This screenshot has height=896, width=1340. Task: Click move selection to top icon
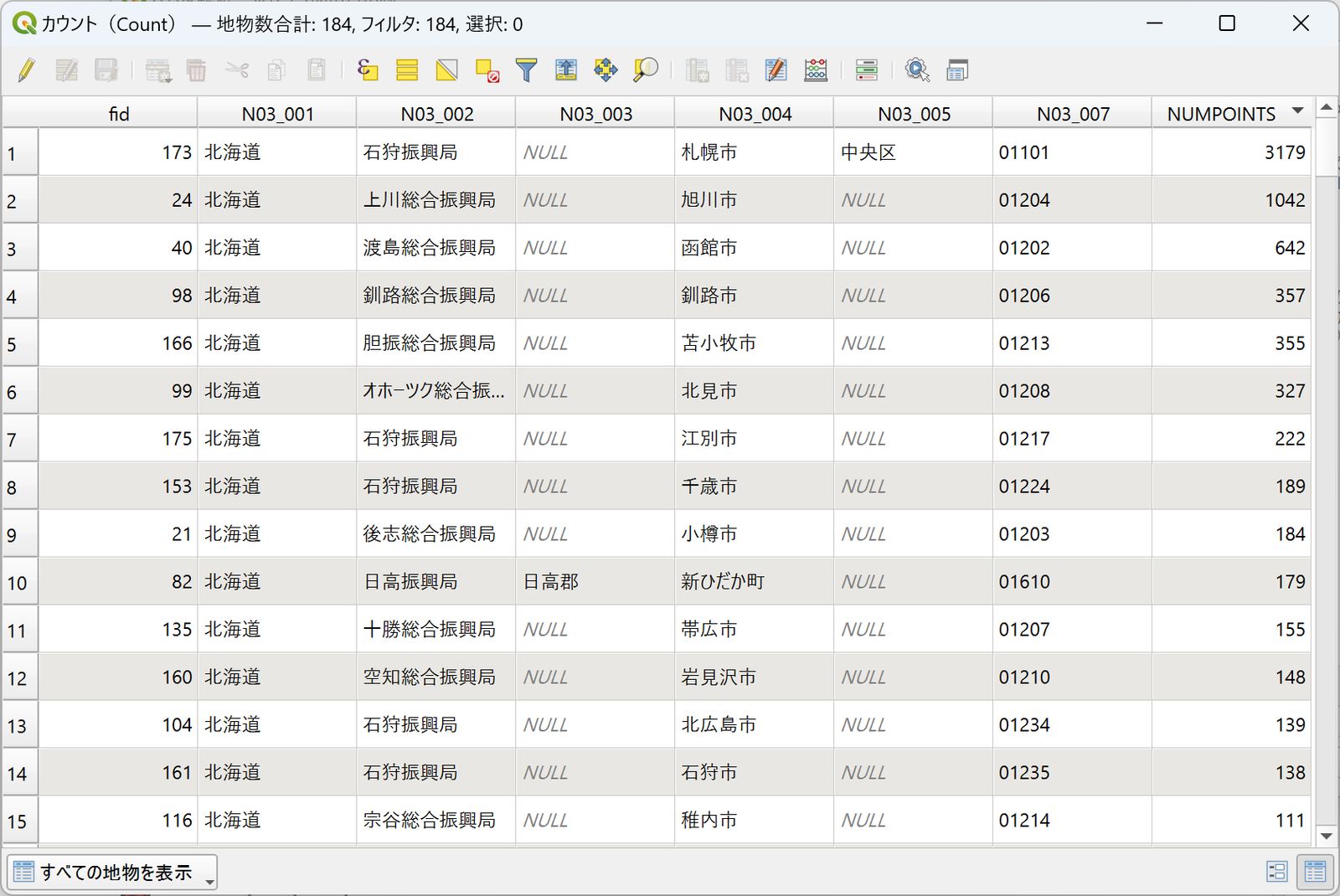coord(566,70)
